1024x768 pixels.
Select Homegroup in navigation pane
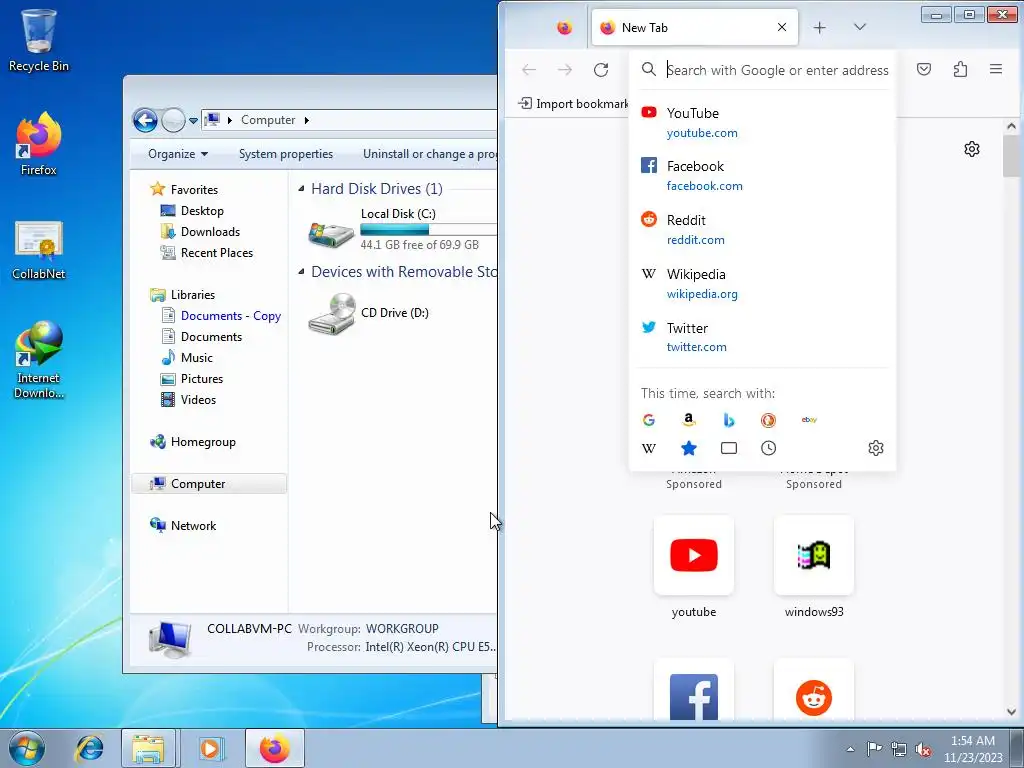click(202, 442)
